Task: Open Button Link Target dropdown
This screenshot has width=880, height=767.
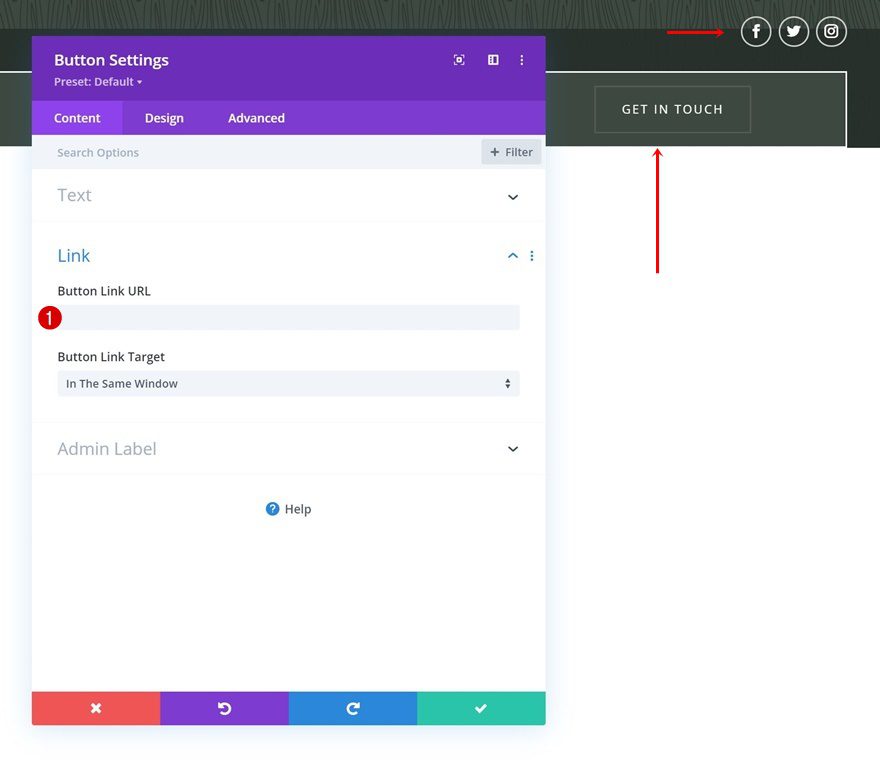Action: [x=288, y=384]
